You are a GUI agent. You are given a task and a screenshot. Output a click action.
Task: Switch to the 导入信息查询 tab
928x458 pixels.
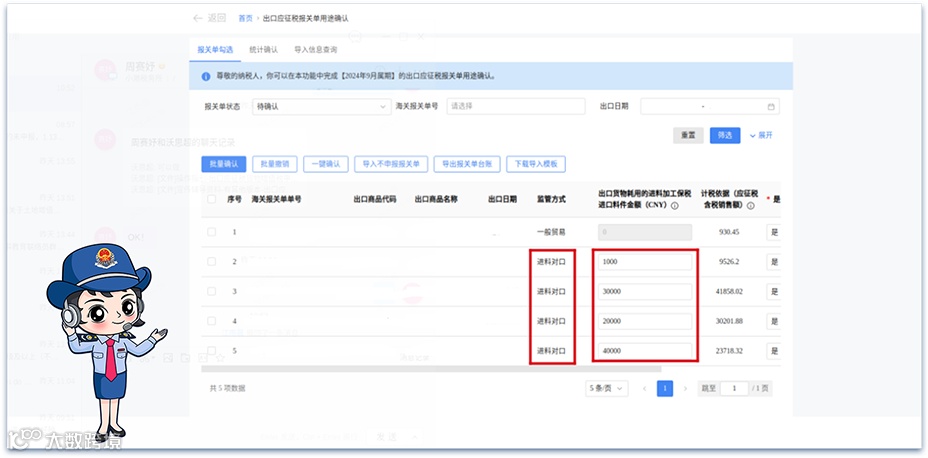pyautogui.click(x=315, y=50)
